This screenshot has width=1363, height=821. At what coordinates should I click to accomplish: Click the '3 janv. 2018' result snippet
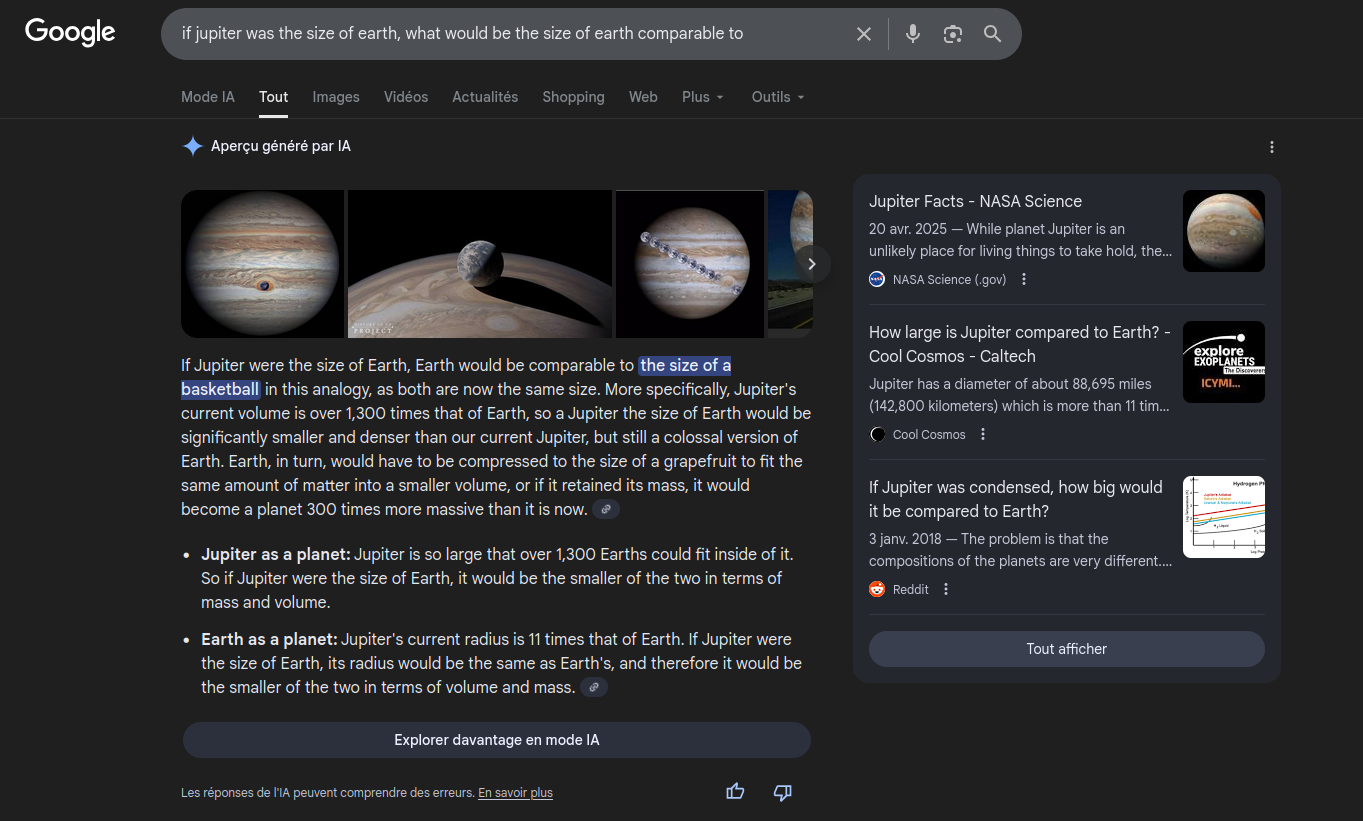point(1020,550)
